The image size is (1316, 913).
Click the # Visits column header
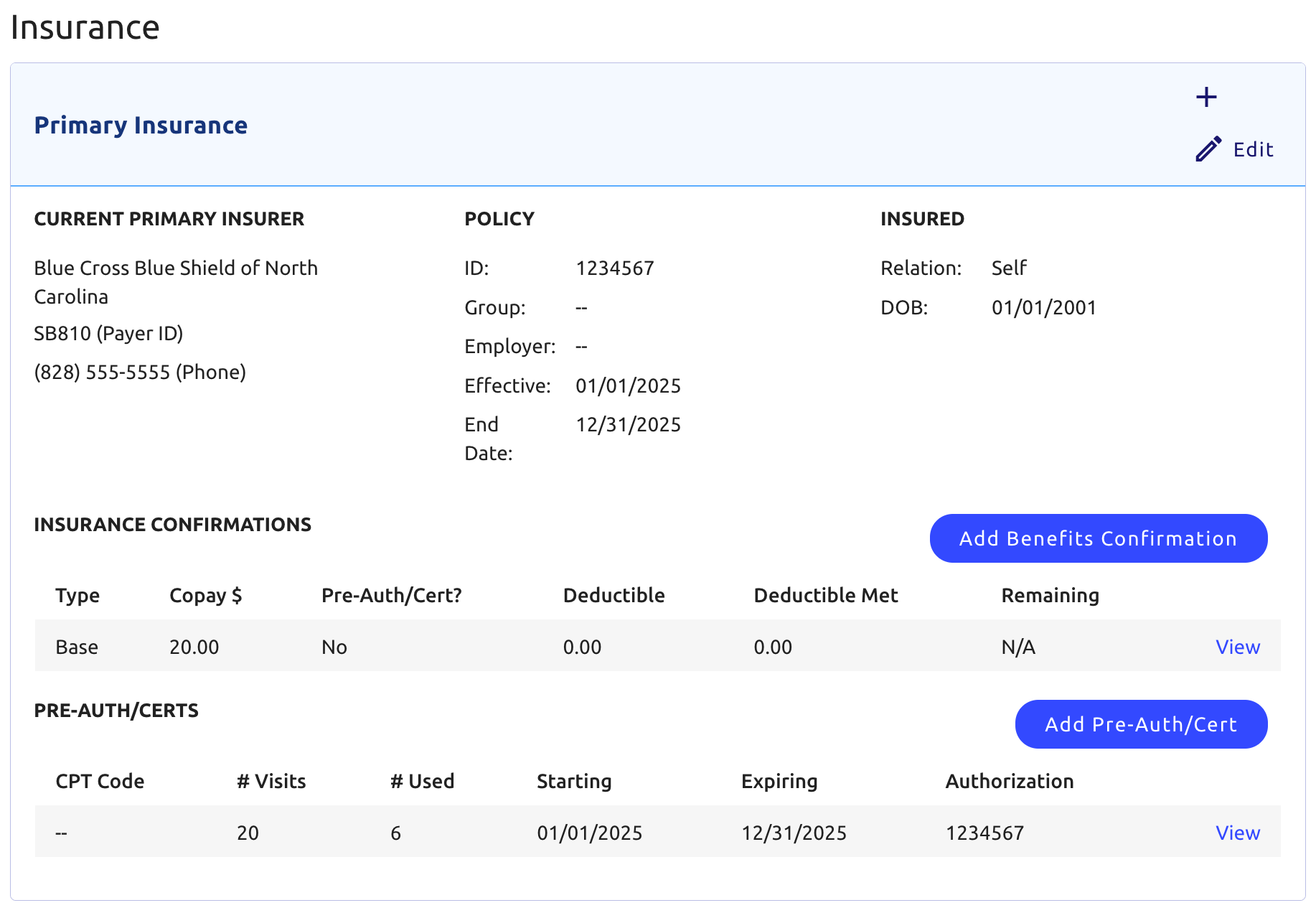271,782
